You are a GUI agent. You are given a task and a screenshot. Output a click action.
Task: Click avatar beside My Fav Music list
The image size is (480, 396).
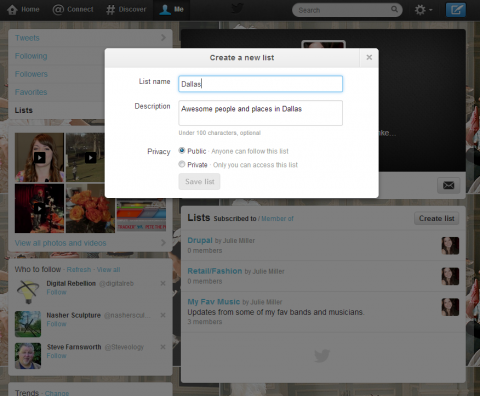coord(450,307)
